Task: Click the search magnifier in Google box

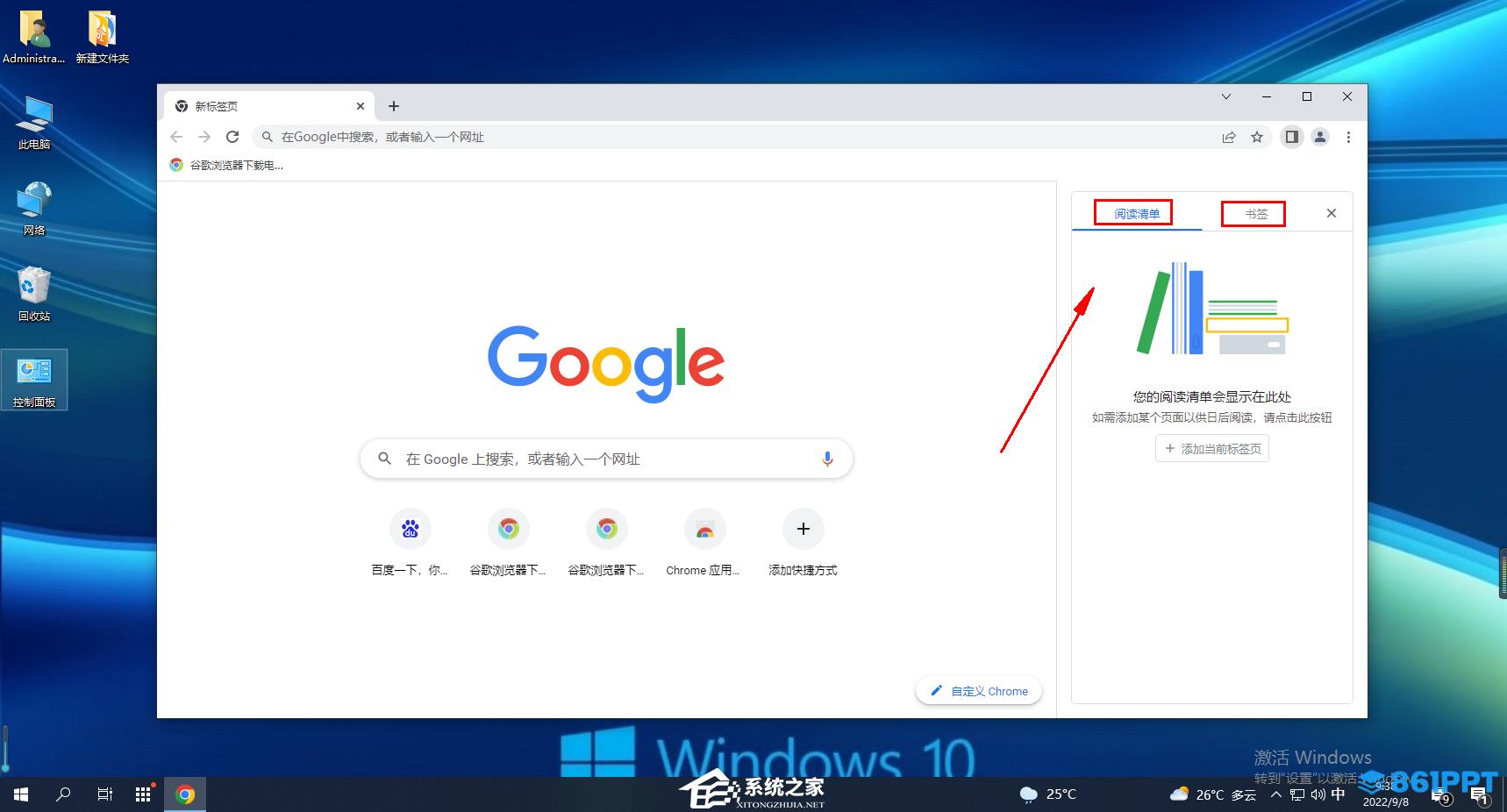Action: 384,459
